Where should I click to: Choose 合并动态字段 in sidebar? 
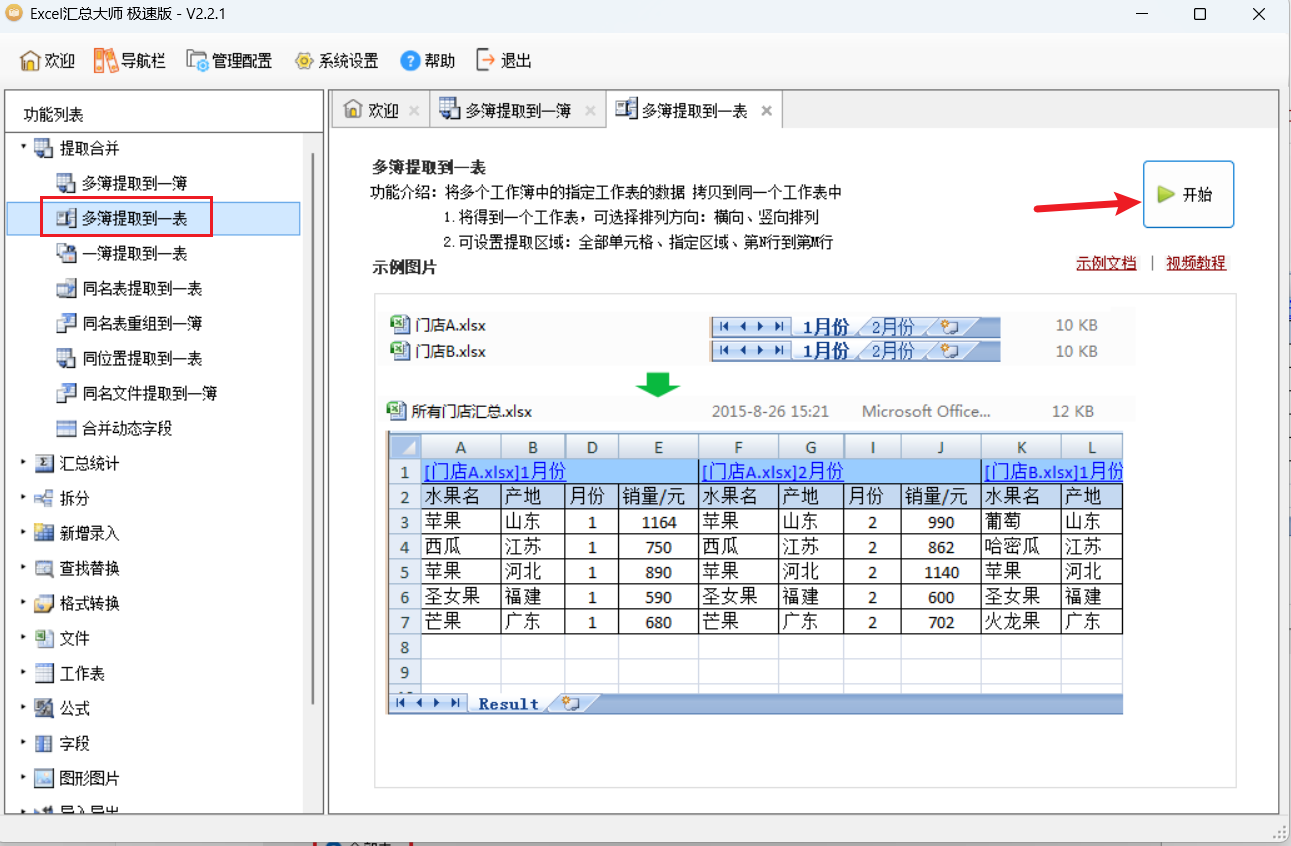pyautogui.click(x=127, y=429)
